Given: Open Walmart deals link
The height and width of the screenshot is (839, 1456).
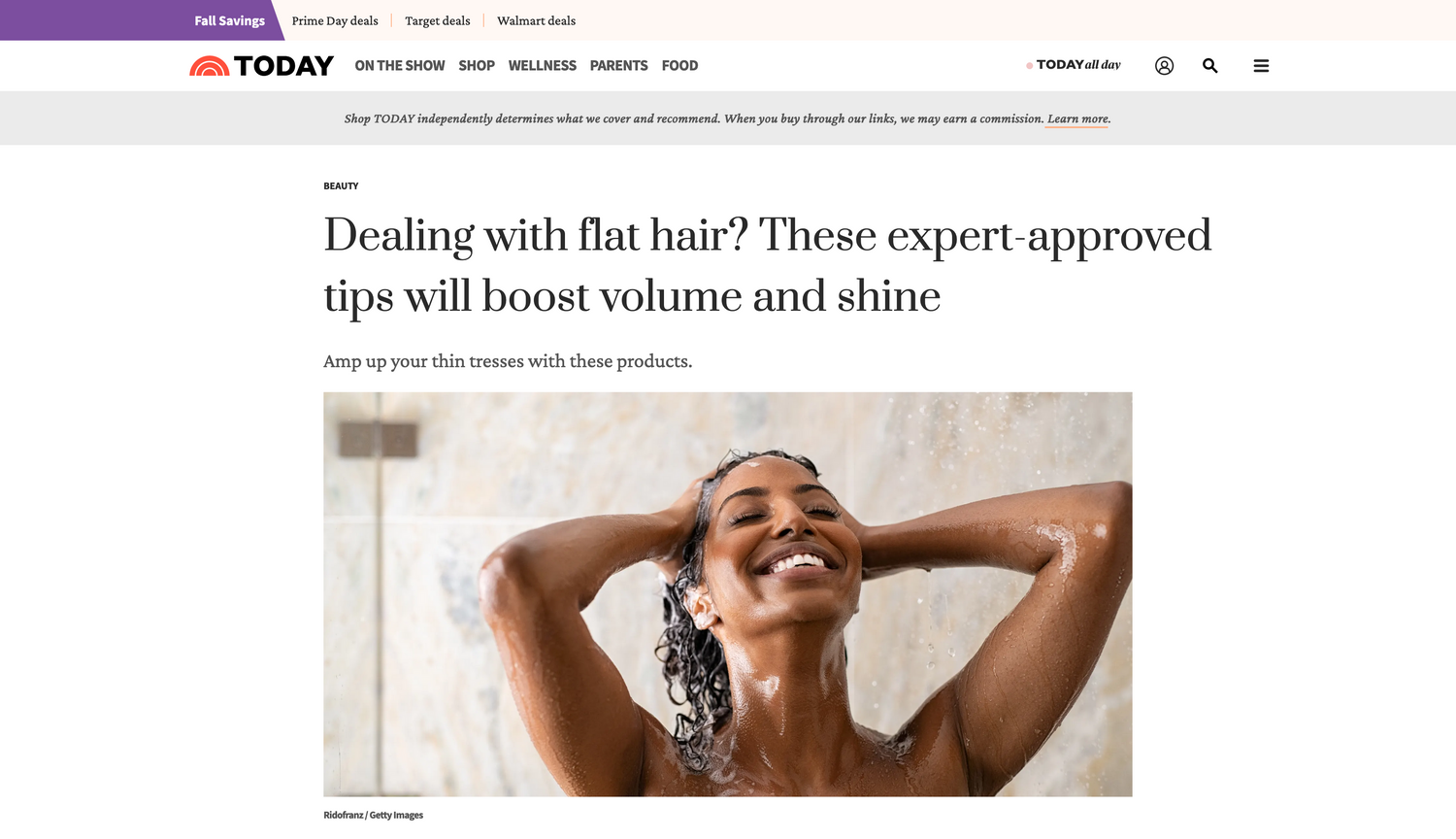Looking at the screenshot, I should coord(536,20).
